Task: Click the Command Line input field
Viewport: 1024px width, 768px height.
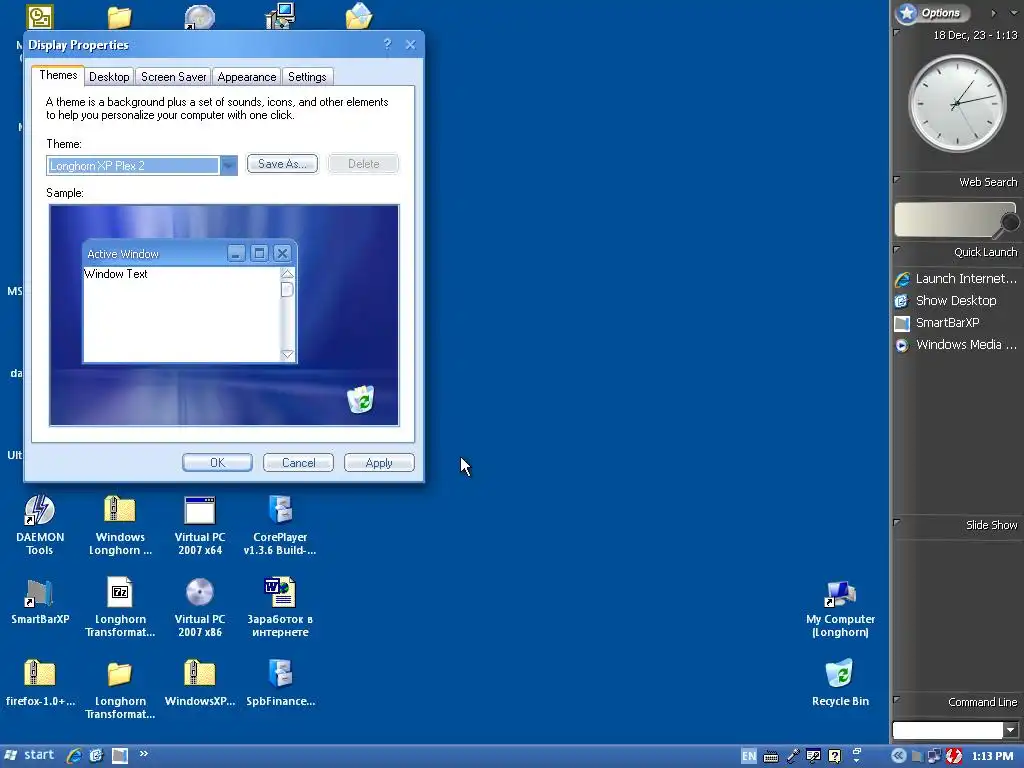Action: click(x=948, y=729)
